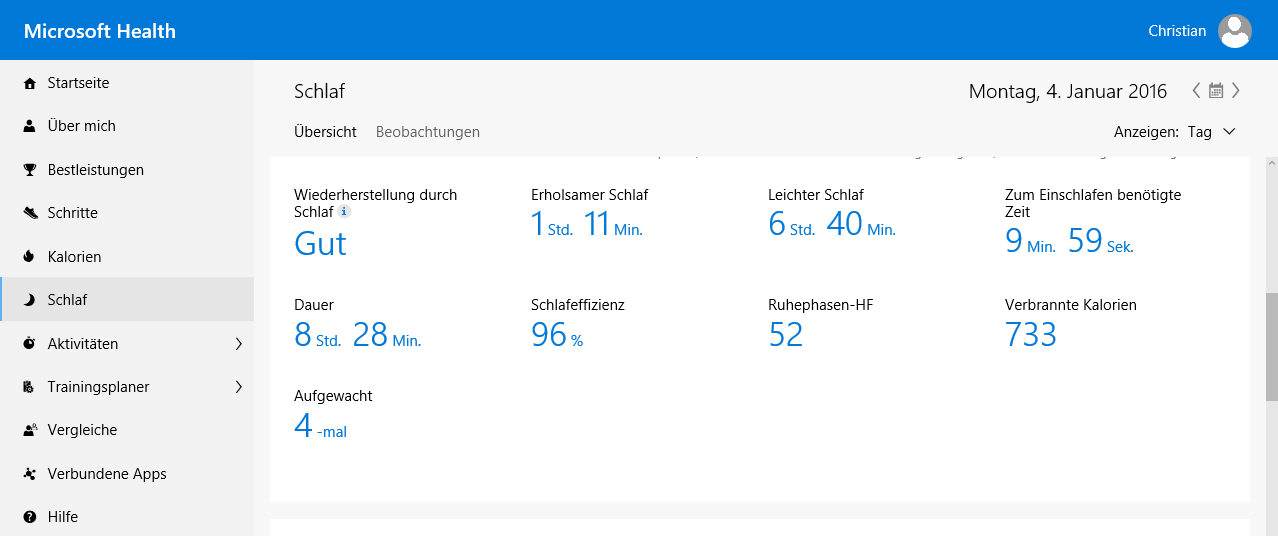
Task: Open Christian's profile avatar
Action: (x=1235, y=31)
